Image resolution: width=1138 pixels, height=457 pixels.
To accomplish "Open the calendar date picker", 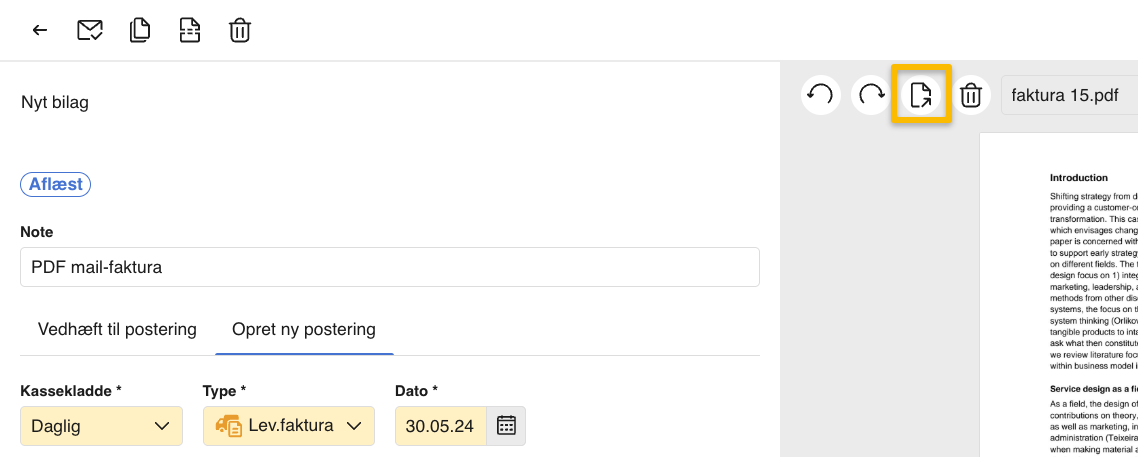I will tap(506, 426).
